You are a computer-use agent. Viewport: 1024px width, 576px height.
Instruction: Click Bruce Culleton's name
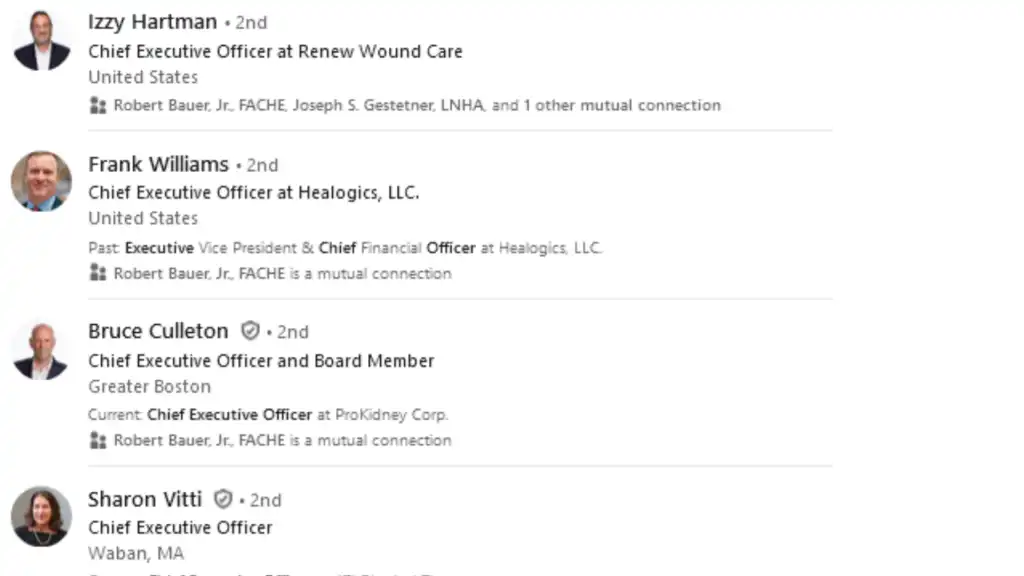pos(157,331)
